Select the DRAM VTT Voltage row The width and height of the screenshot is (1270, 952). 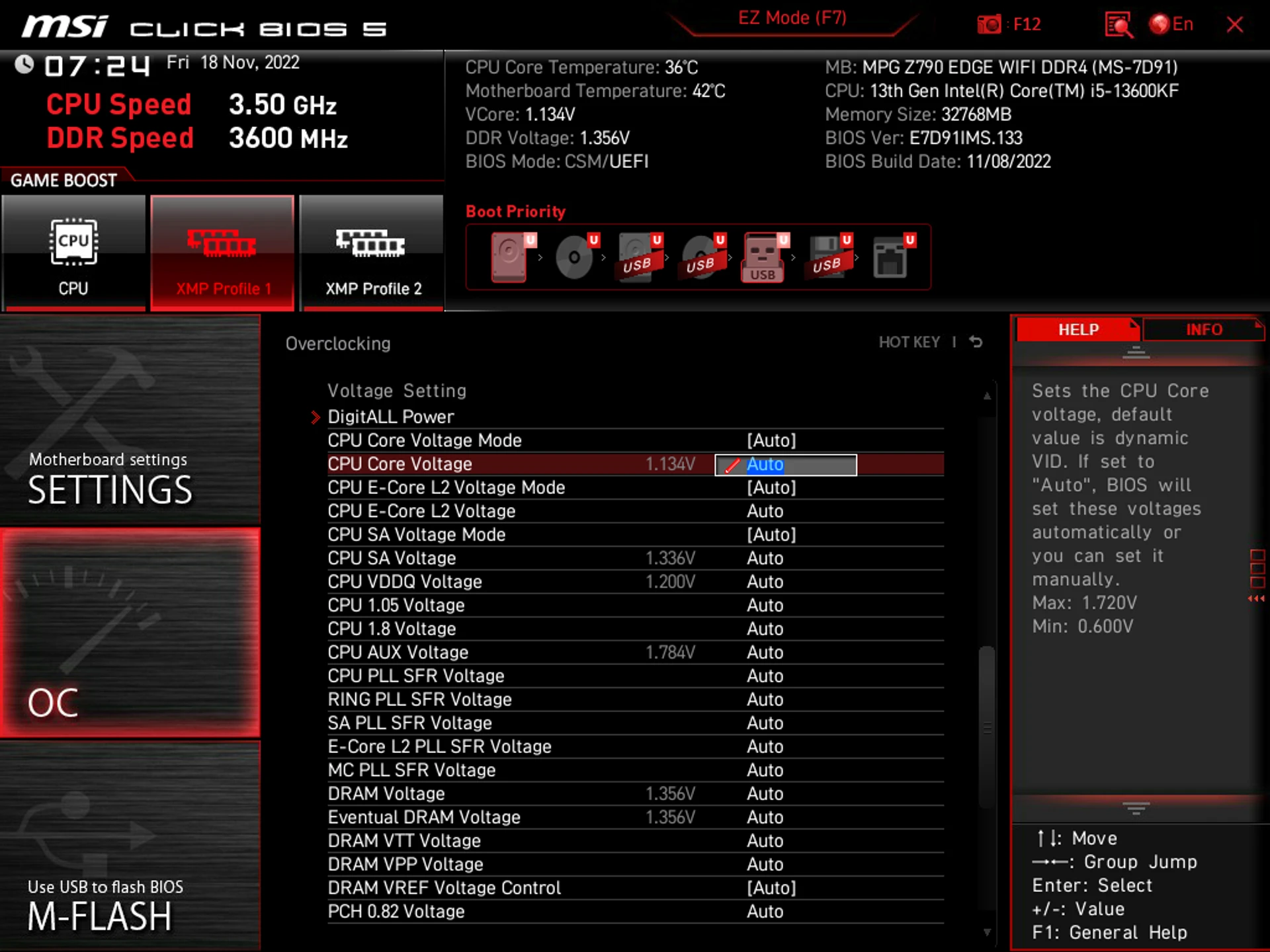click(635, 841)
